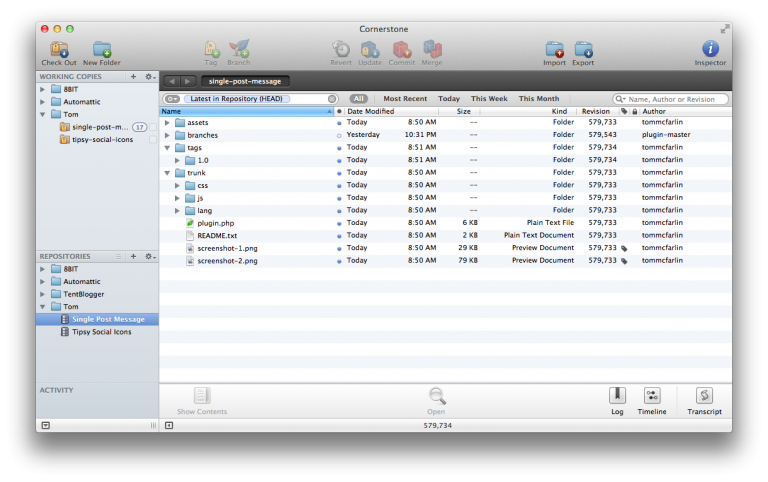Viewport: 768px width, 482px height.
Task: Open the Timeline view icon
Action: (652, 395)
